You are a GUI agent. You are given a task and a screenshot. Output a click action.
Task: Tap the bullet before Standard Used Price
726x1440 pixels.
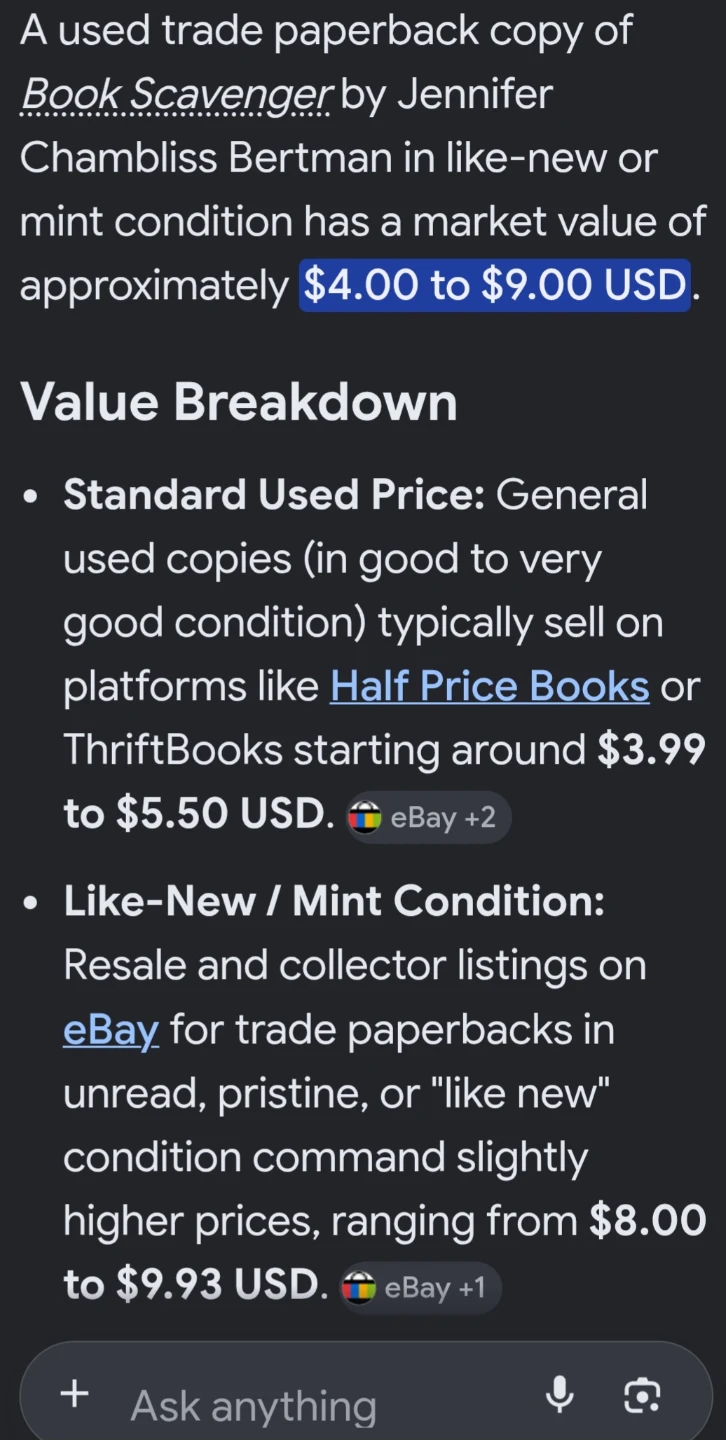(x=34, y=496)
